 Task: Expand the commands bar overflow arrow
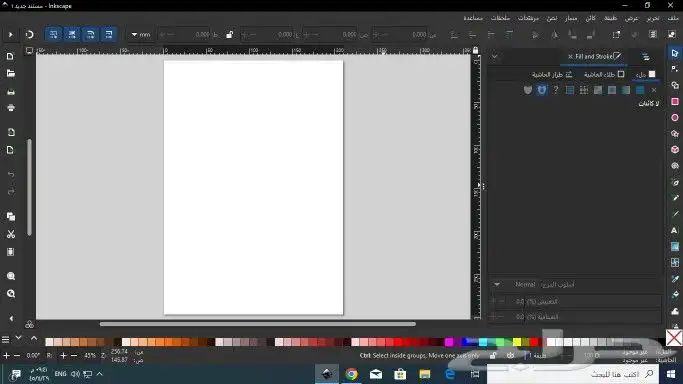pos(11,318)
